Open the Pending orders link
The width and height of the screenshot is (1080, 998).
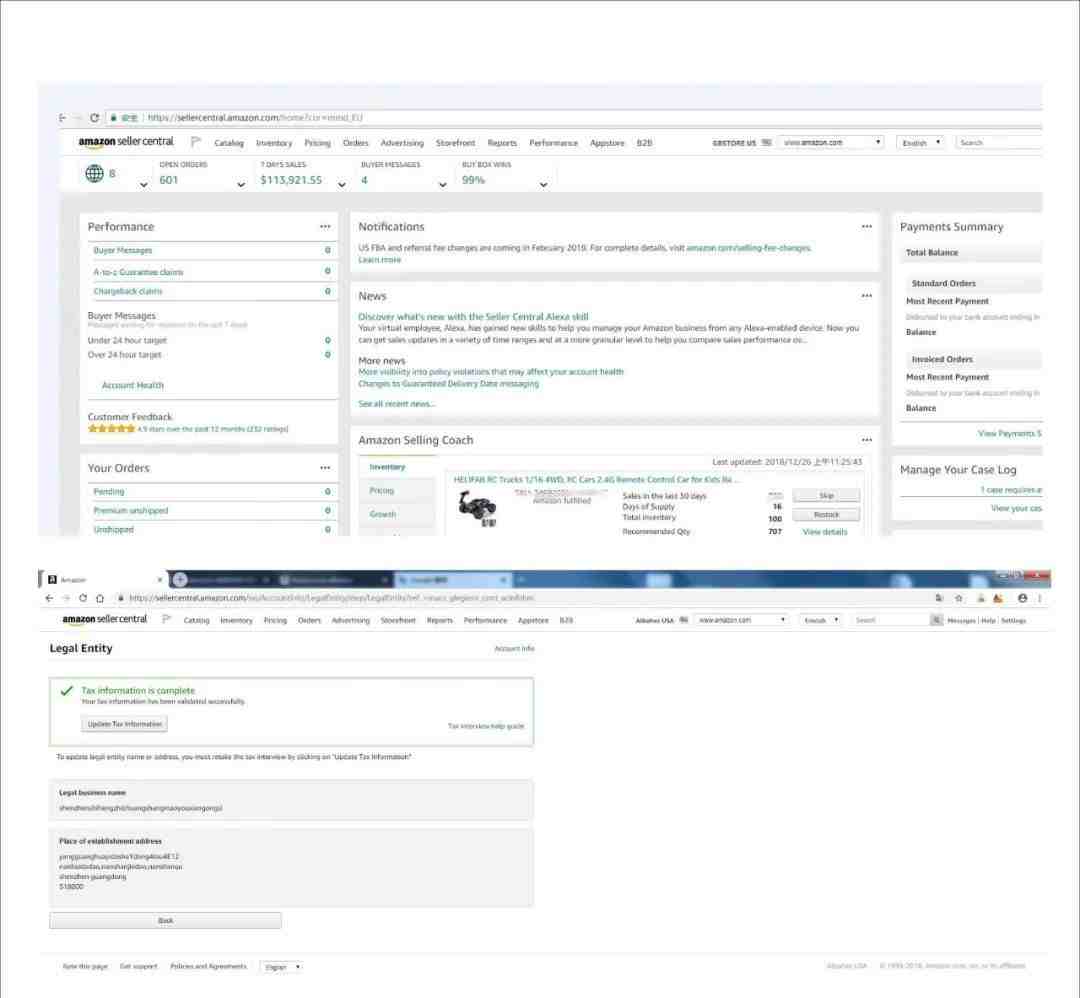109,492
